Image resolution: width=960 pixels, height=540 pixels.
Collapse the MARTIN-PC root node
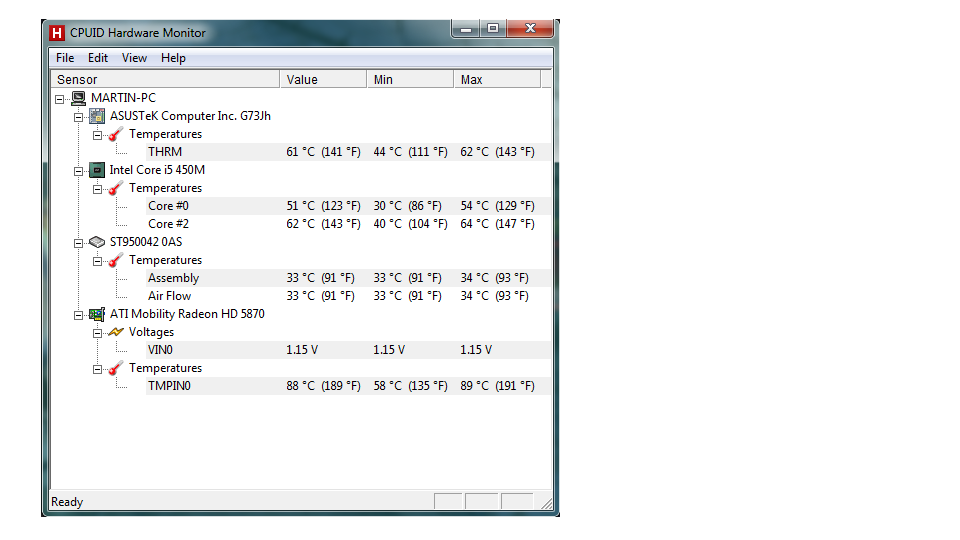click(59, 99)
